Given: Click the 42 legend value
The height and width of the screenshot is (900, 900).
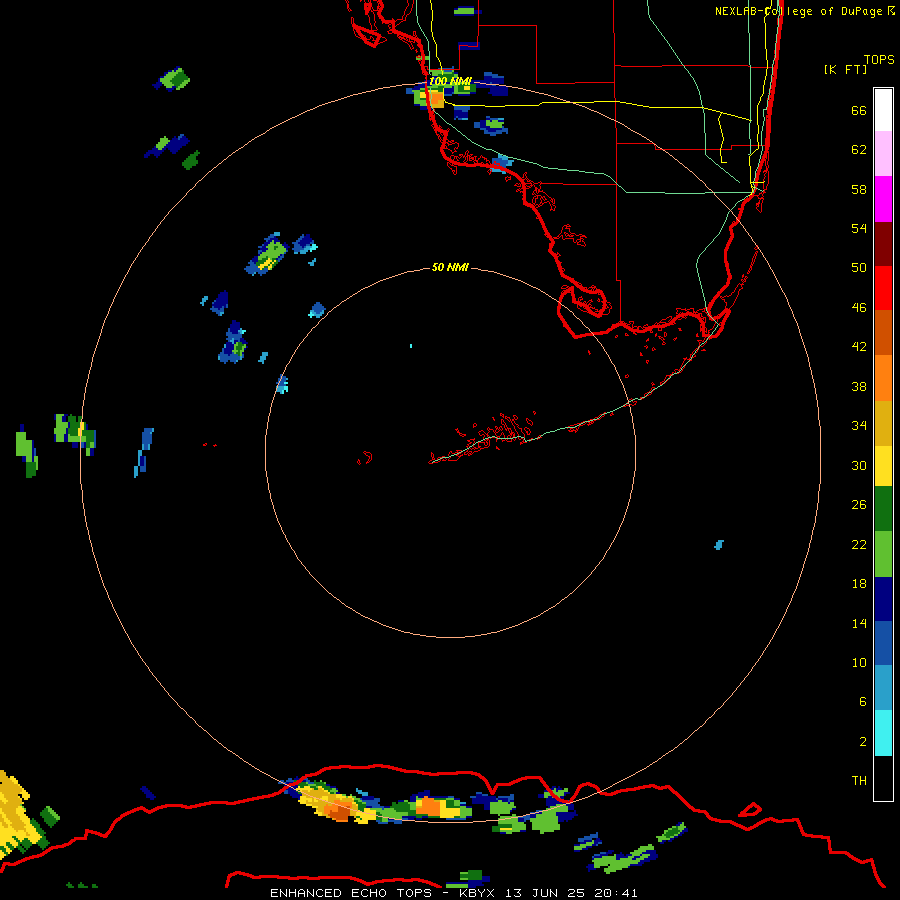Looking at the screenshot, I should coord(859,347).
